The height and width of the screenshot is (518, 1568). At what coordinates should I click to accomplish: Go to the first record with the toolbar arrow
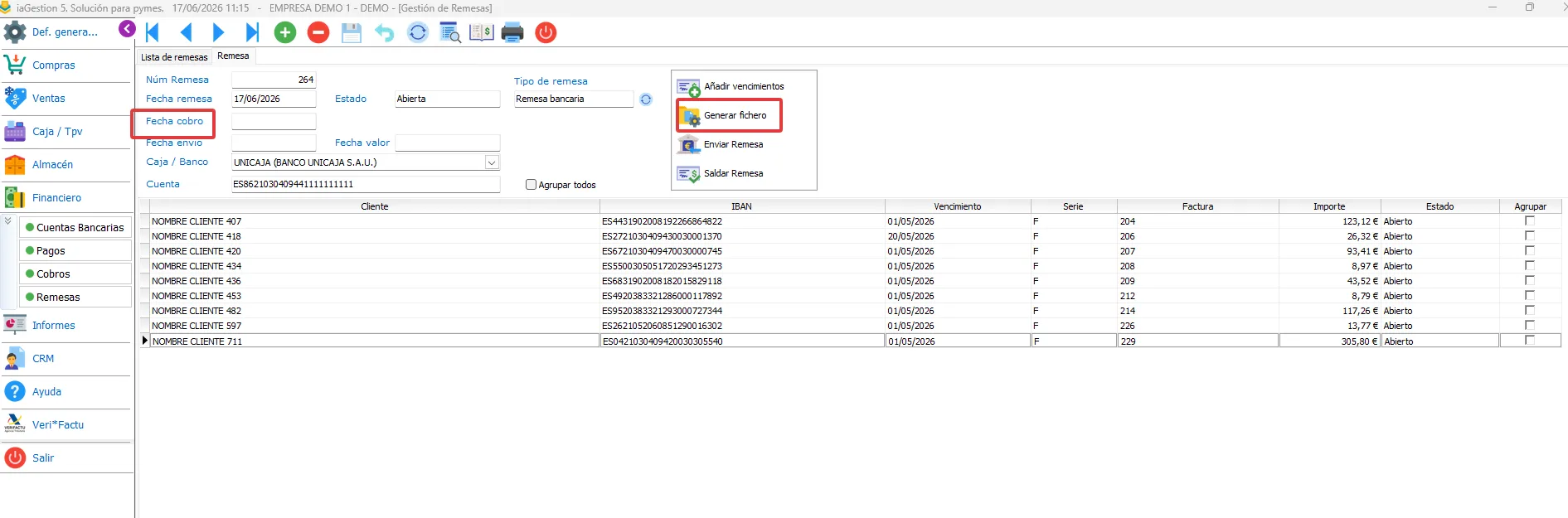tap(153, 32)
